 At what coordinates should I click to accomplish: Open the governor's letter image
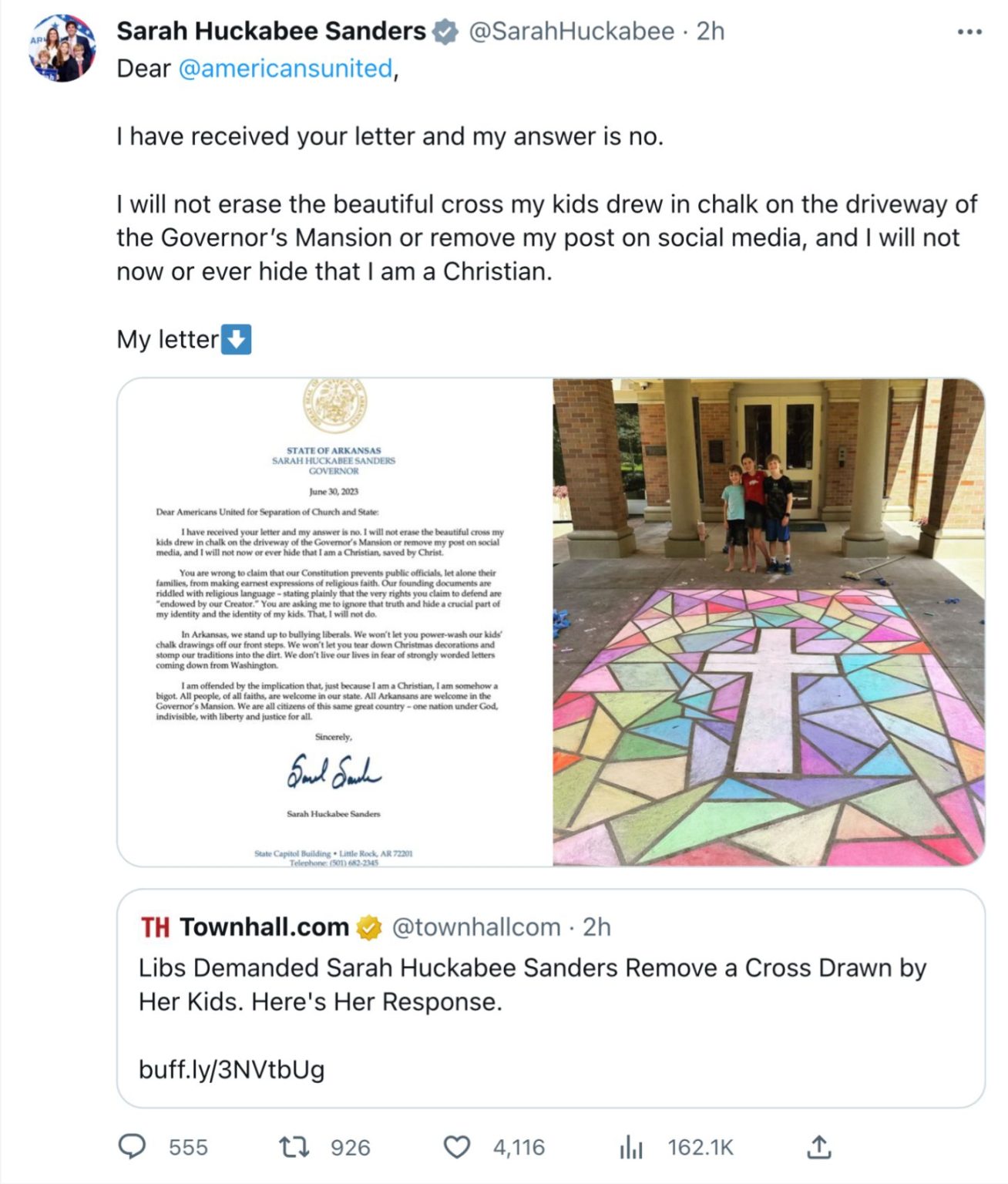[334, 621]
